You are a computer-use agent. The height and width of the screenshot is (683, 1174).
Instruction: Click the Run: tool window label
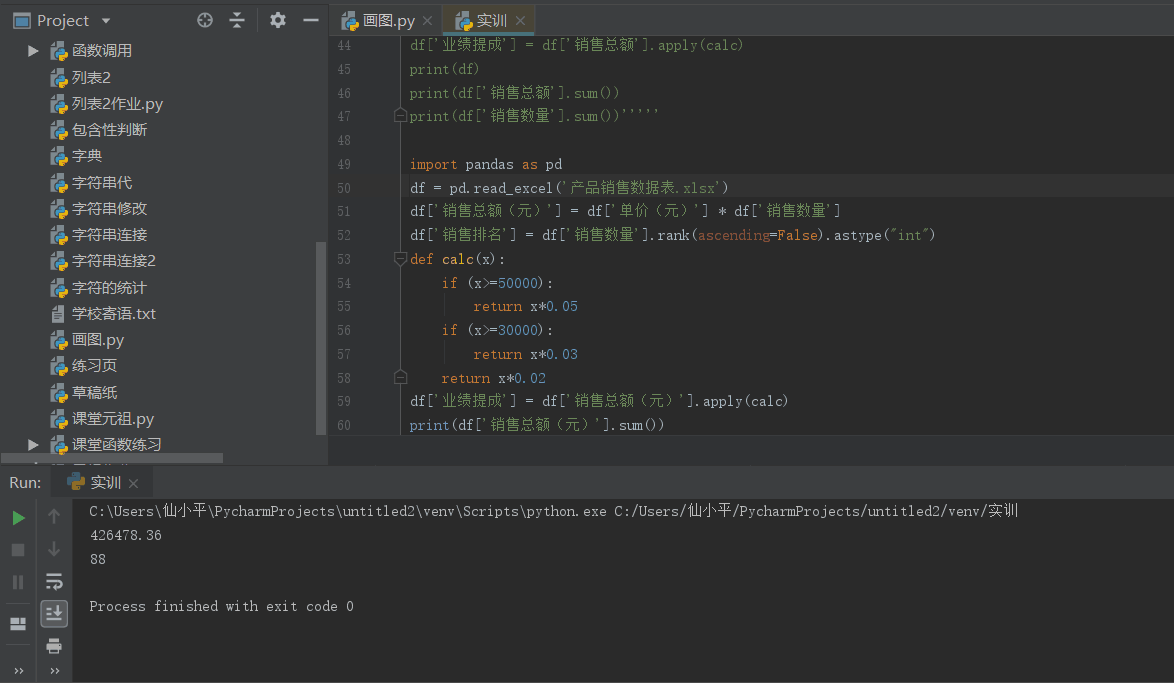coord(25,482)
